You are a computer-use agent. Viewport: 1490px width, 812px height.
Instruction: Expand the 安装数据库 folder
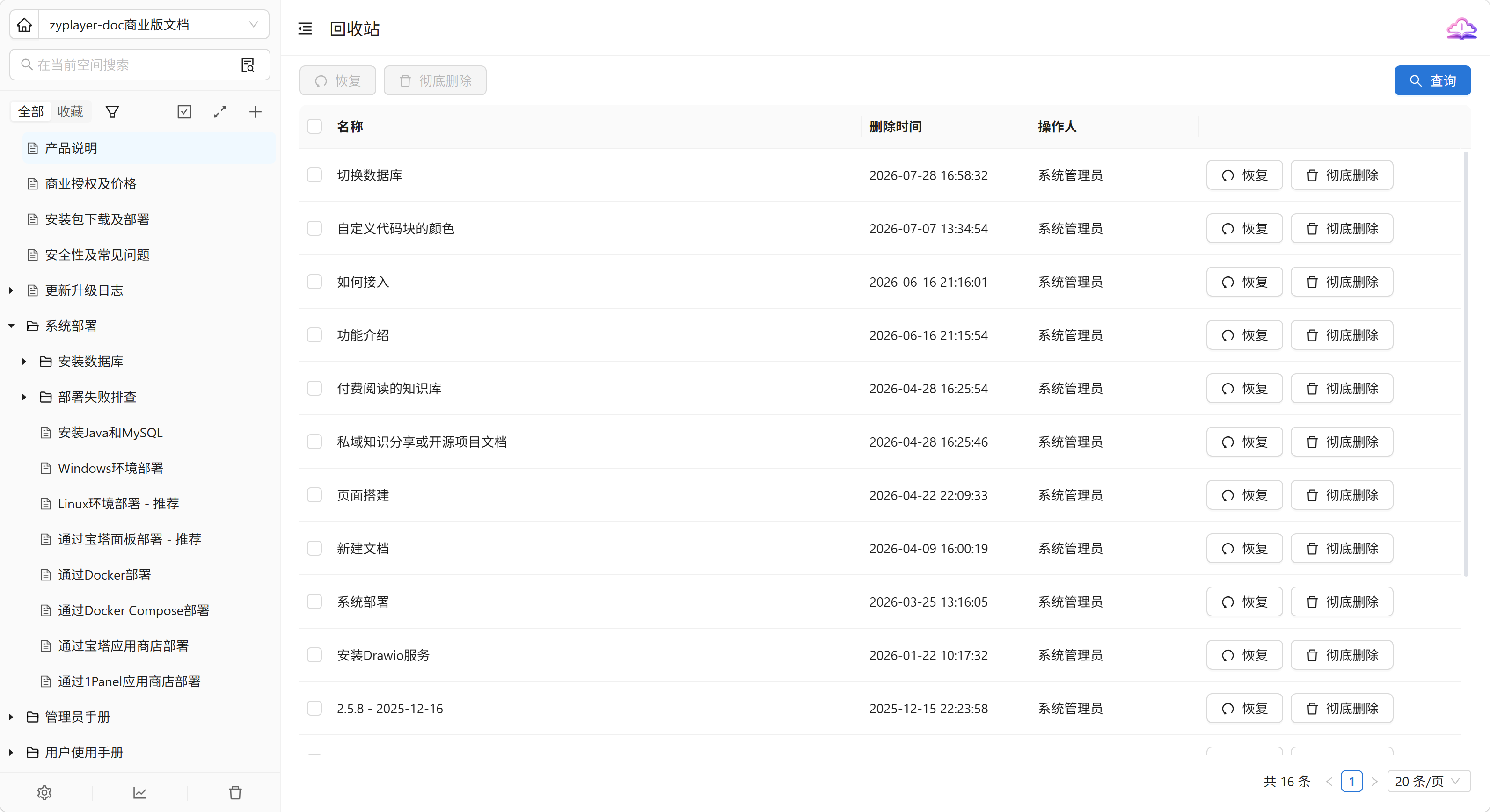tap(24, 361)
